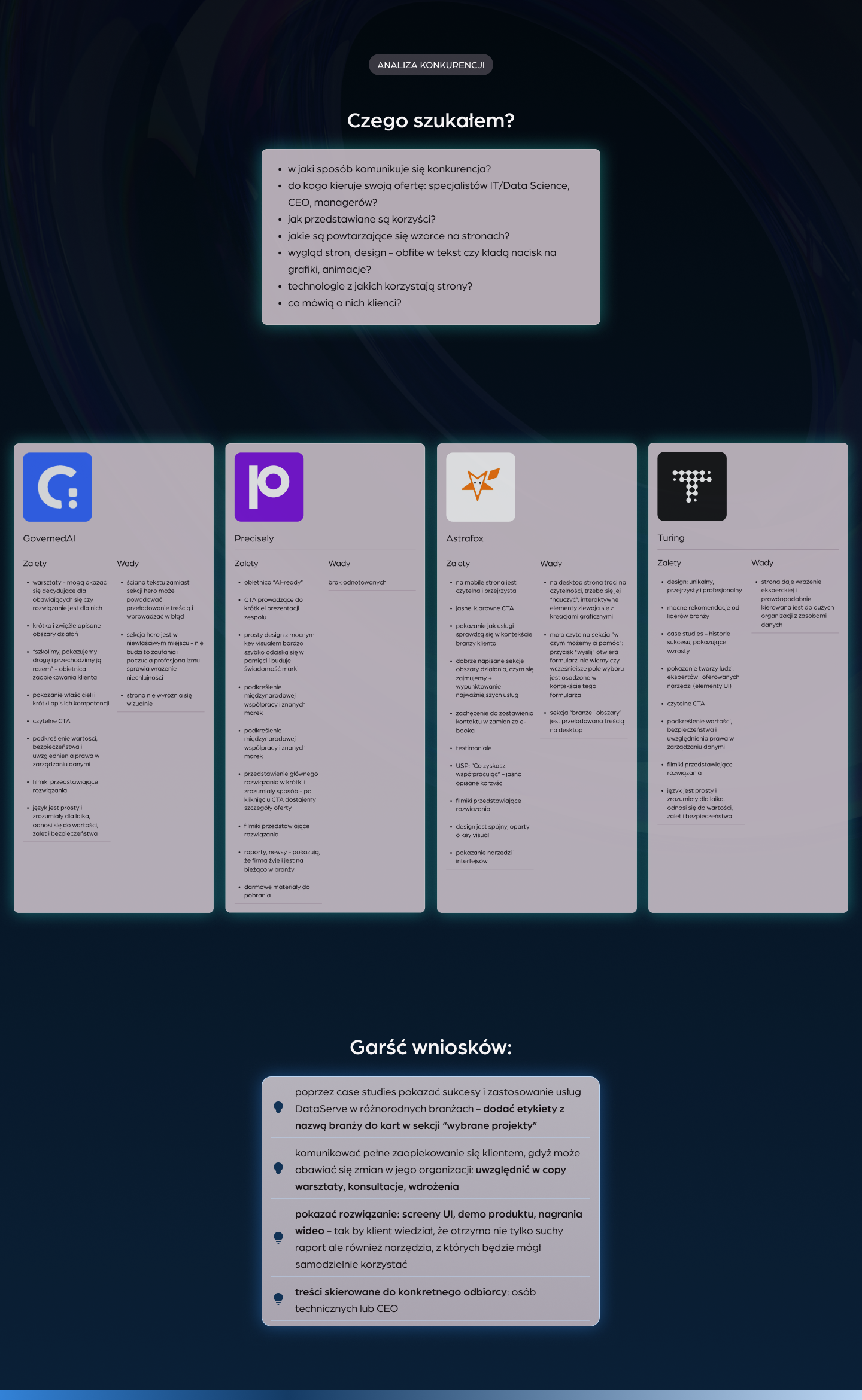Click bullet 'w jaki sposób komunikuje się konkurencja?'

point(389,169)
